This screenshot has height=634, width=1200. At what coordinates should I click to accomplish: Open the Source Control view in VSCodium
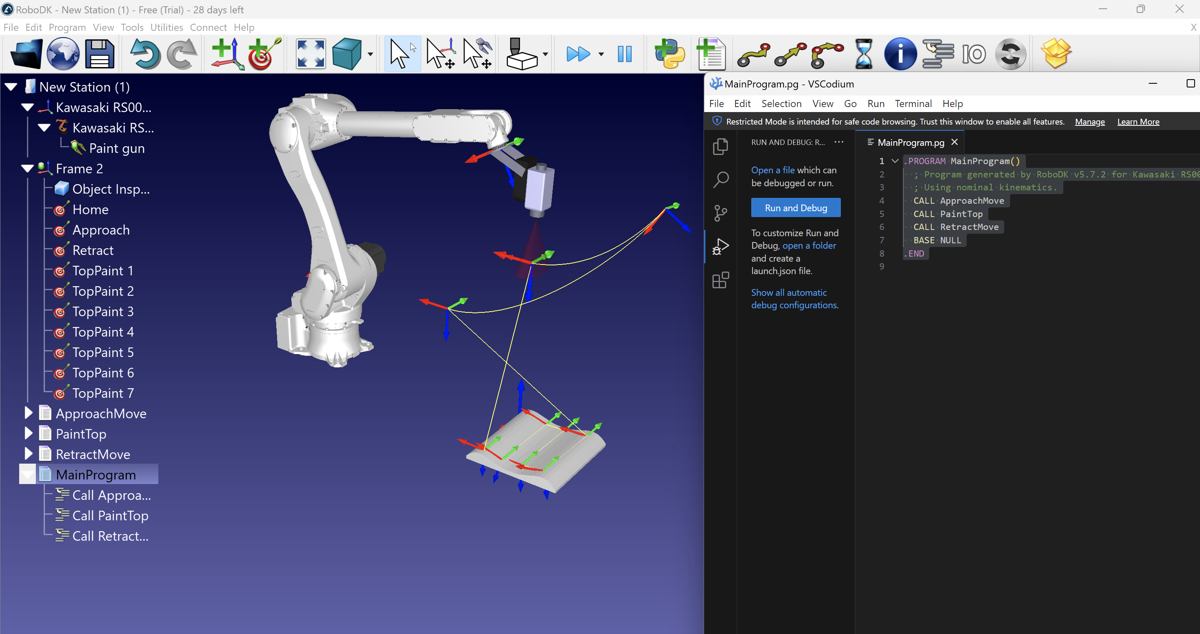[720, 213]
